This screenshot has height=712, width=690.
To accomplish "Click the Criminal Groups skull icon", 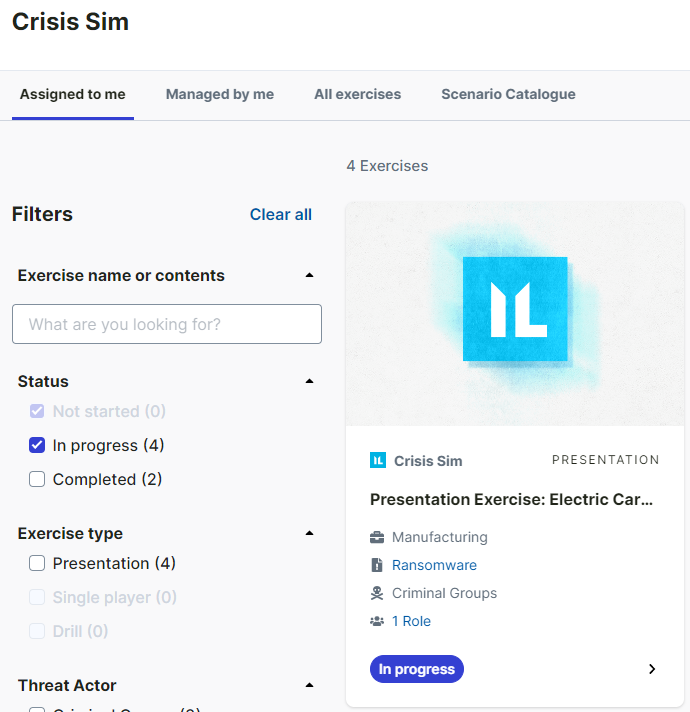I will [x=377, y=593].
